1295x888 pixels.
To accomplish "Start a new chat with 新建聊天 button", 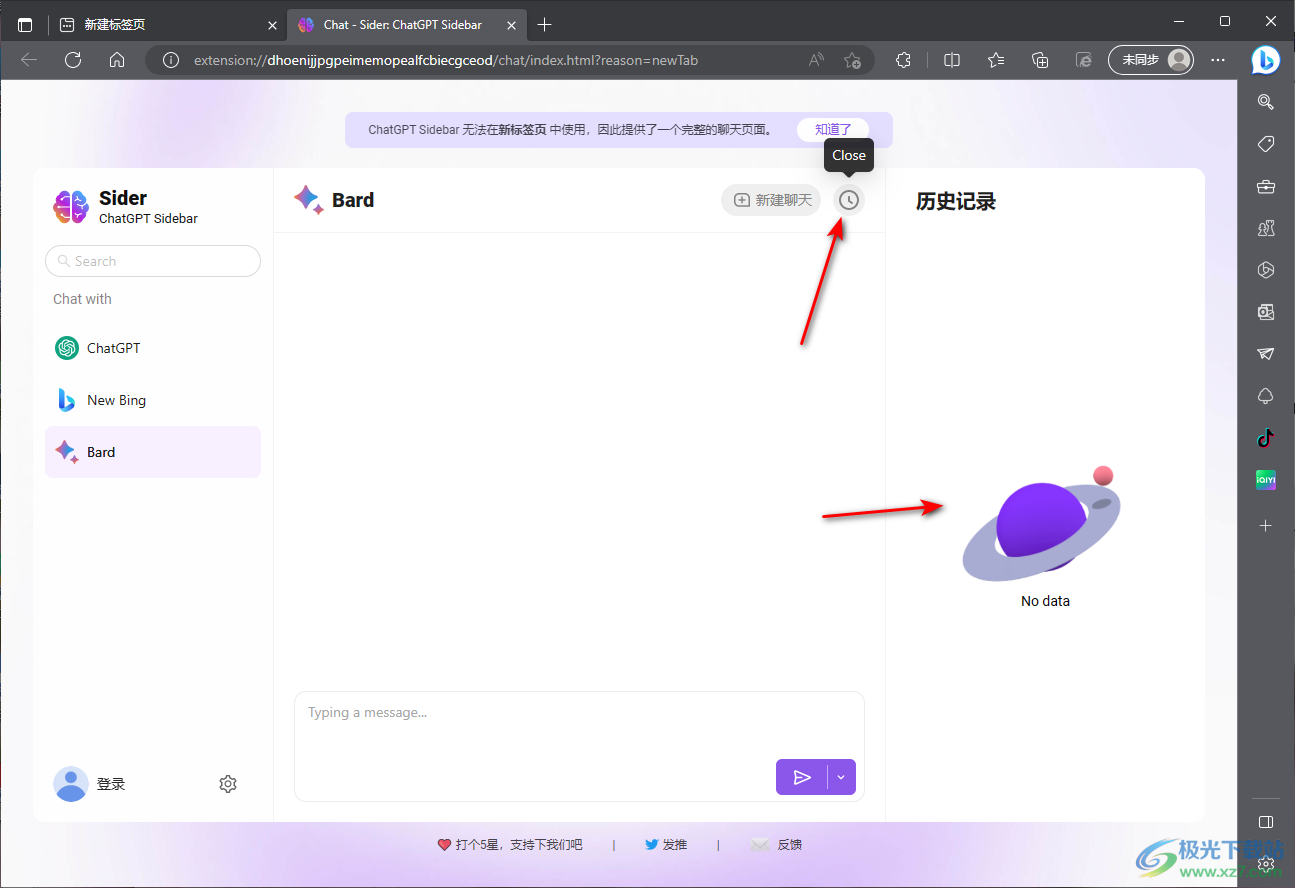I will pos(771,200).
